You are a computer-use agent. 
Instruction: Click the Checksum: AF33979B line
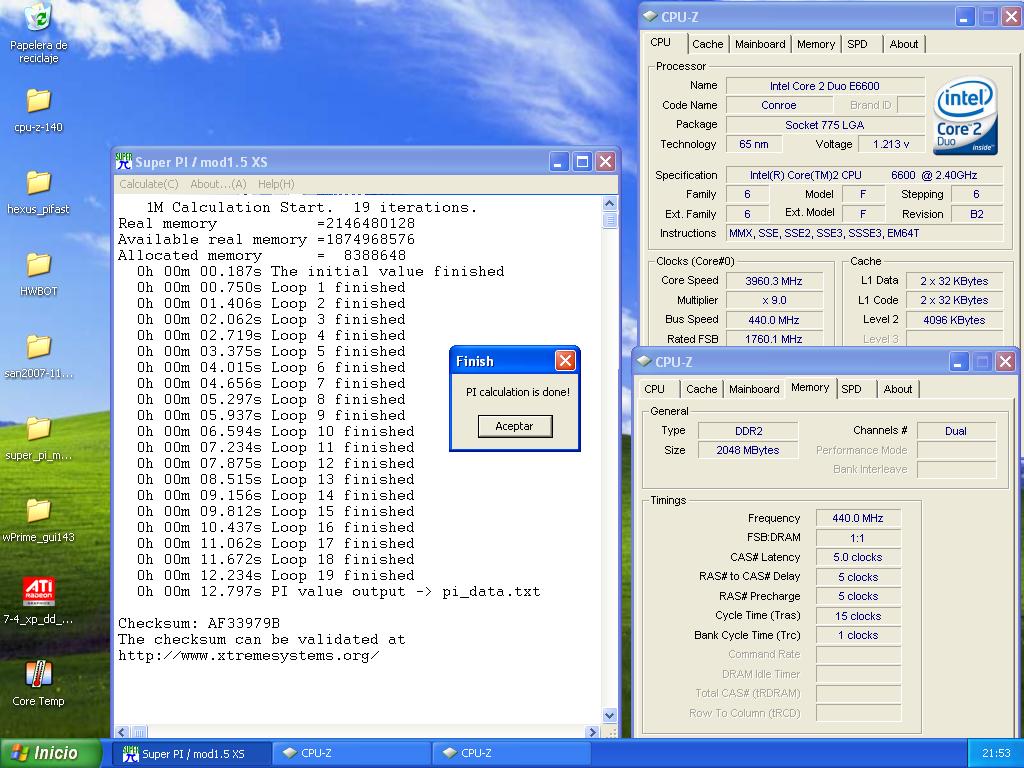pyautogui.click(x=199, y=624)
